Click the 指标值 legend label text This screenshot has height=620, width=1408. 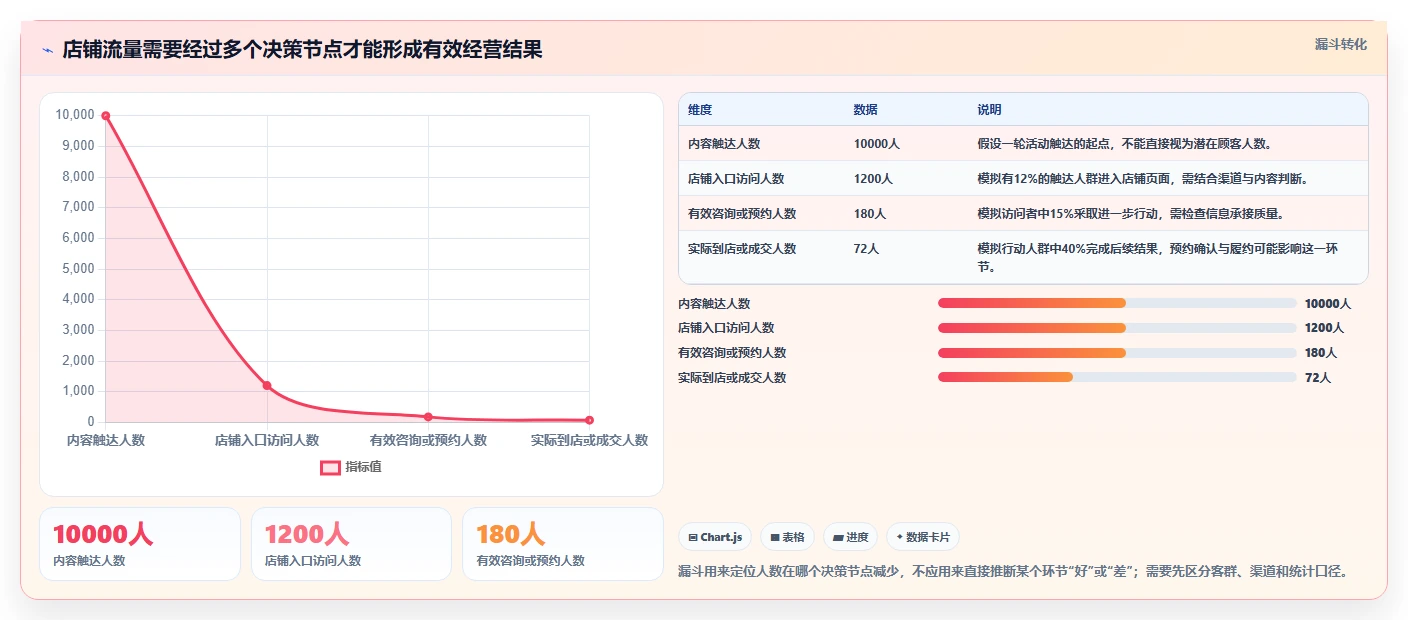pos(363,467)
